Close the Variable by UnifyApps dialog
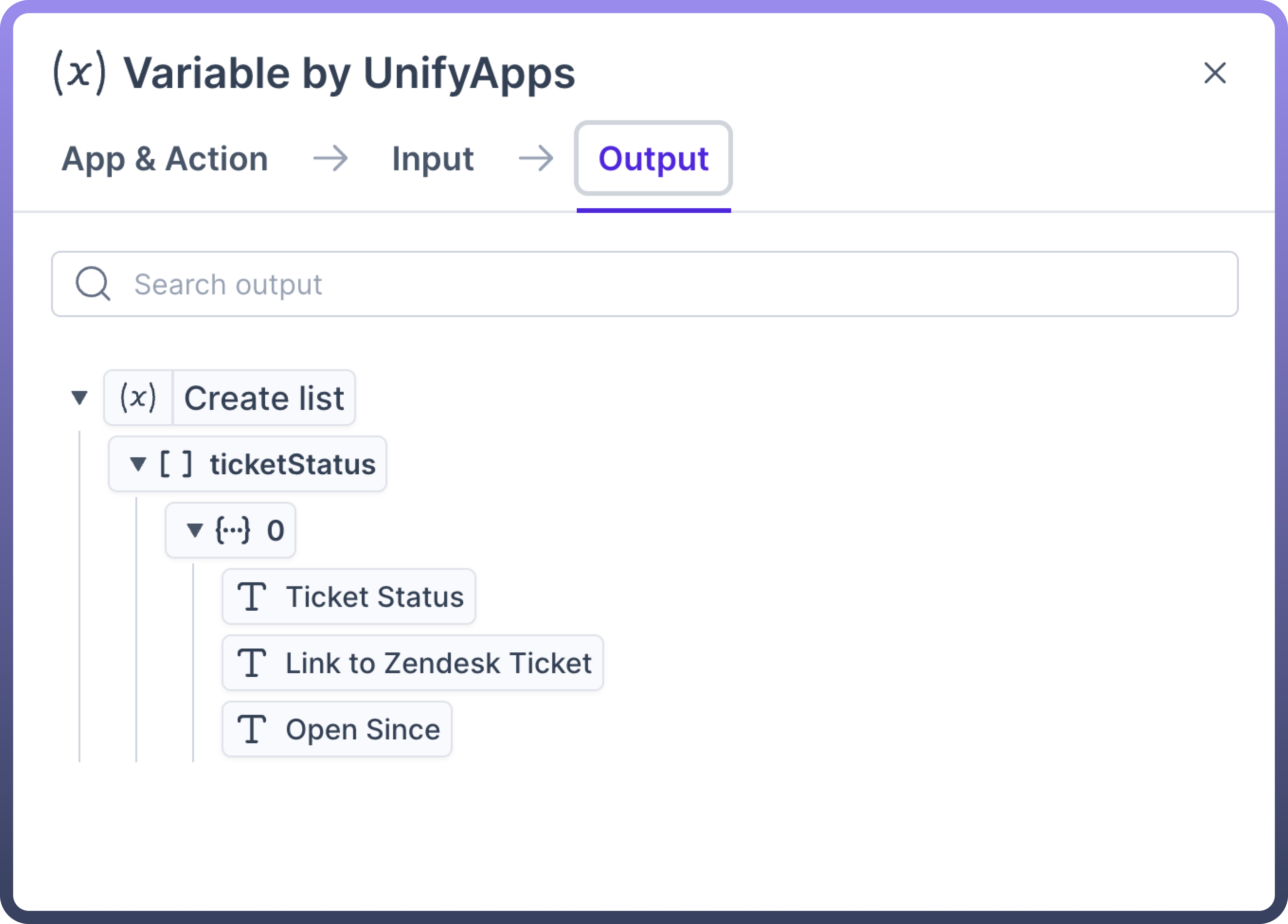The image size is (1288, 924). 1215,73
